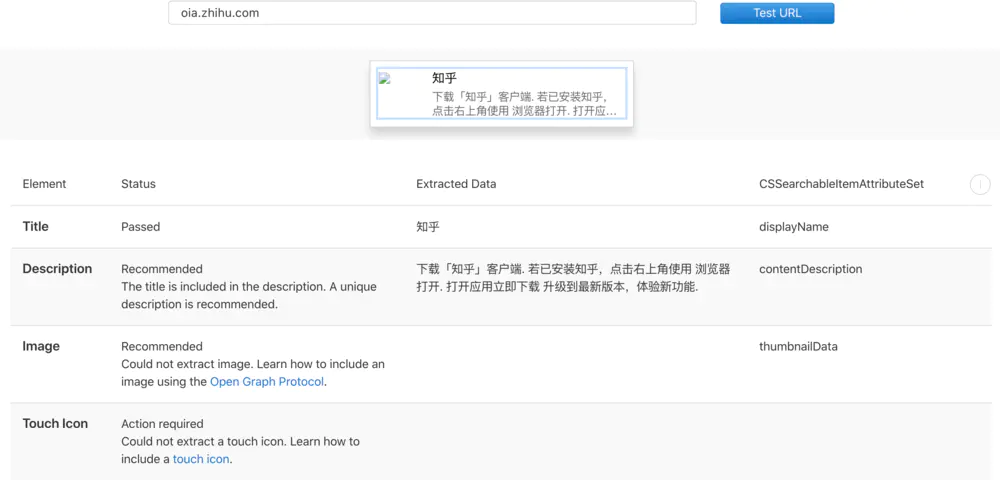Click the displayName attribute cell
Image resolution: width=1000 pixels, height=480 pixels.
click(x=793, y=226)
